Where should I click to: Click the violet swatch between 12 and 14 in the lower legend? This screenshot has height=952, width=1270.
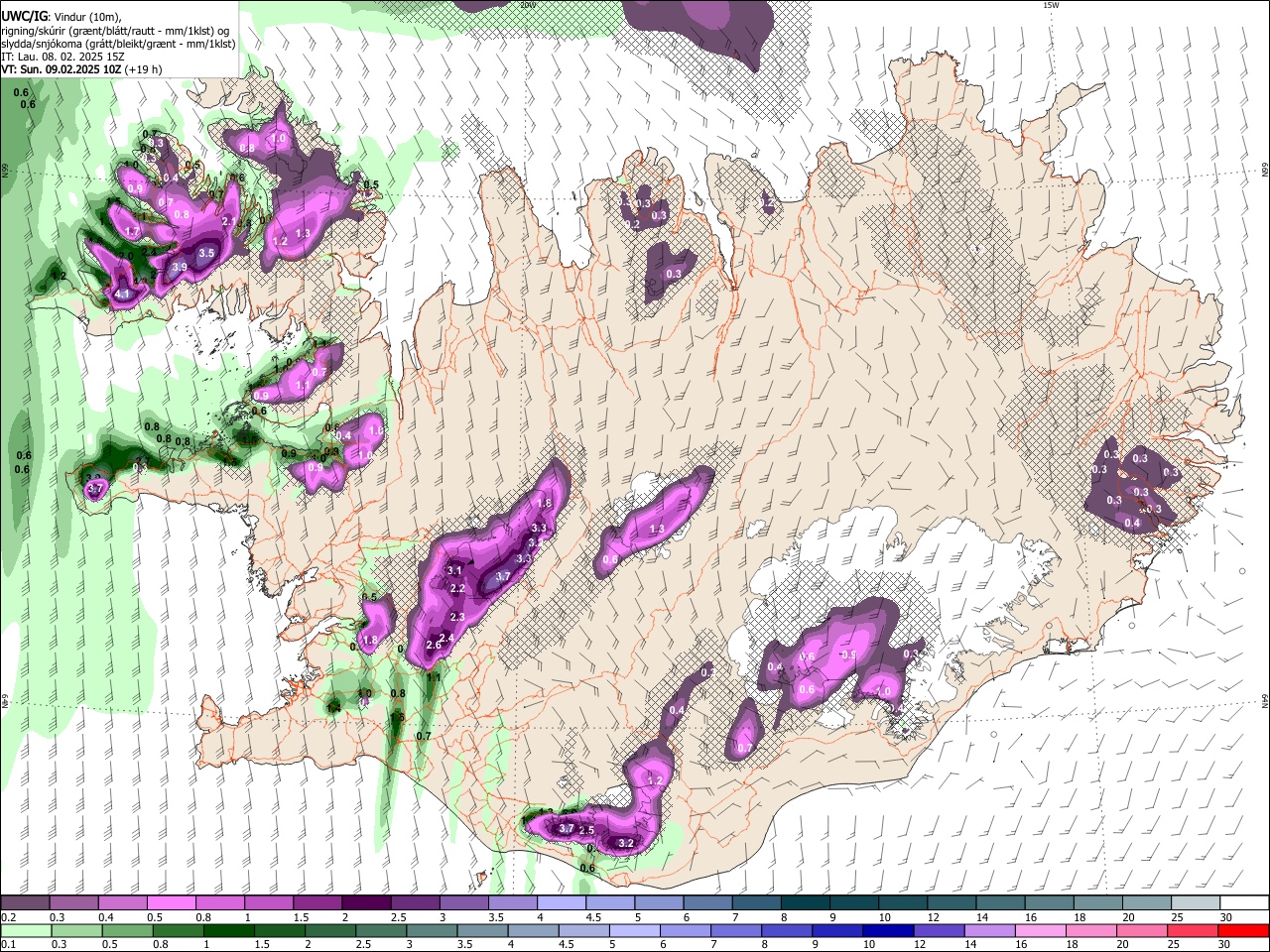pos(939,930)
